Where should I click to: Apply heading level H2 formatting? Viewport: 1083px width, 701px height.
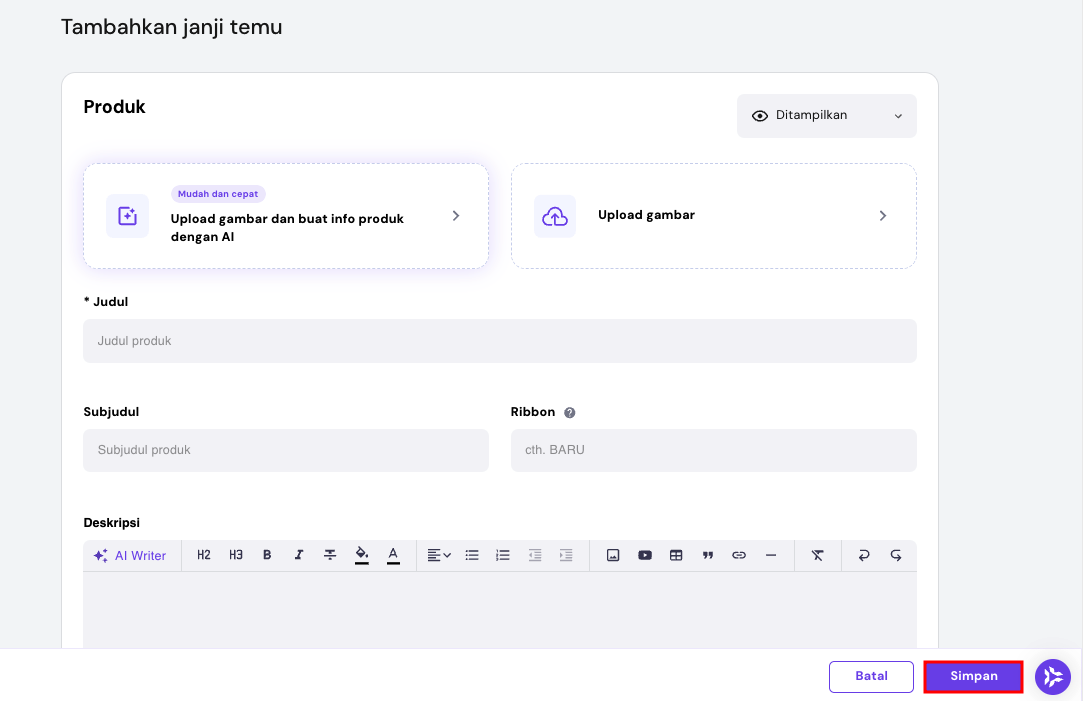coord(203,555)
